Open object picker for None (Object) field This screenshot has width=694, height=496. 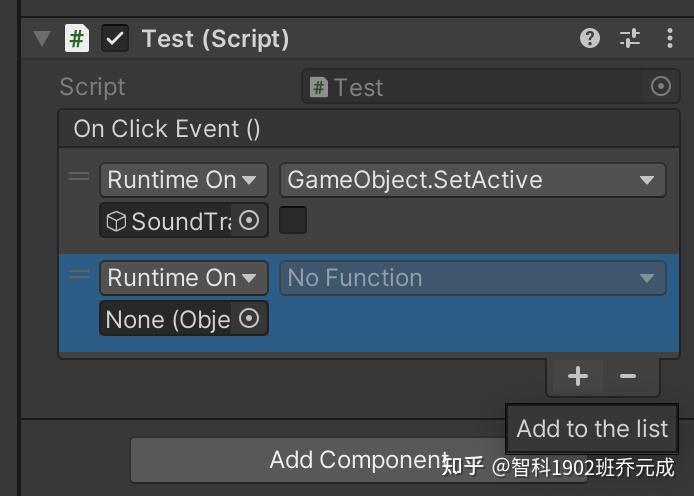point(250,319)
